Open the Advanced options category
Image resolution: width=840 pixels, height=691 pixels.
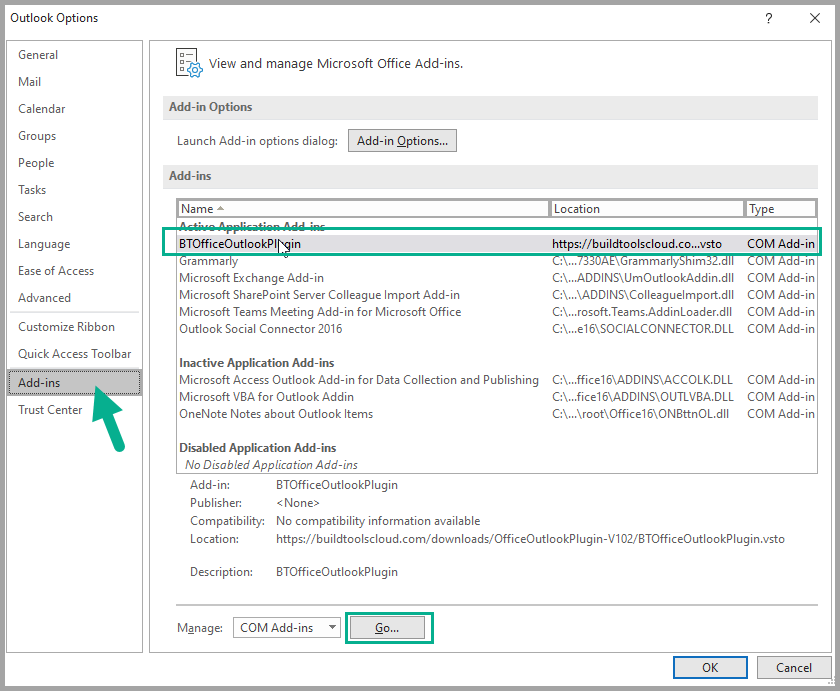[45, 298]
